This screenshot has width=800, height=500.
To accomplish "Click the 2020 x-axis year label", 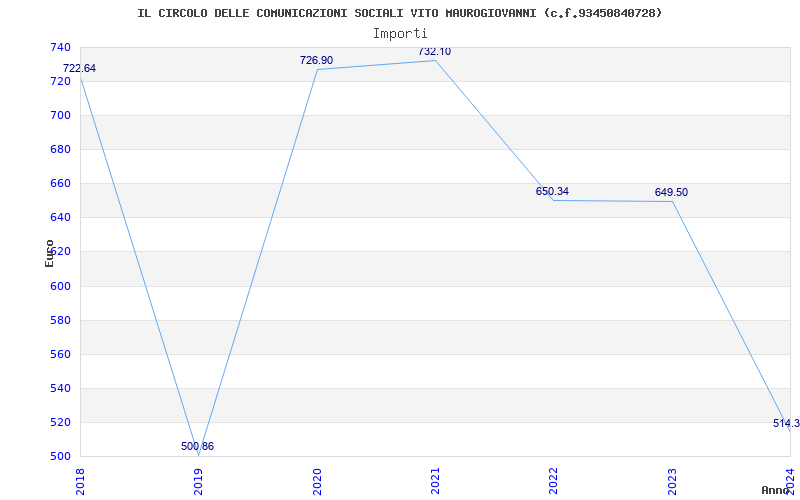I will 316,482.
